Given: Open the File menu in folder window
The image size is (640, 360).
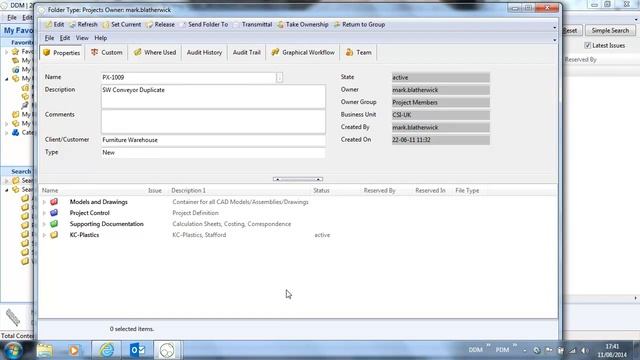Looking at the screenshot, I should pos(49,38).
